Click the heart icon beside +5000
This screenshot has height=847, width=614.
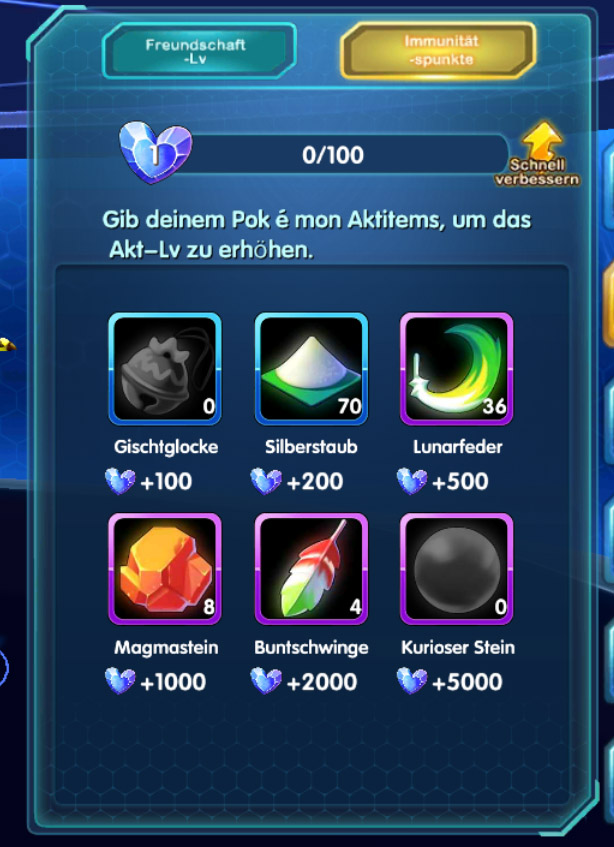(x=412, y=681)
